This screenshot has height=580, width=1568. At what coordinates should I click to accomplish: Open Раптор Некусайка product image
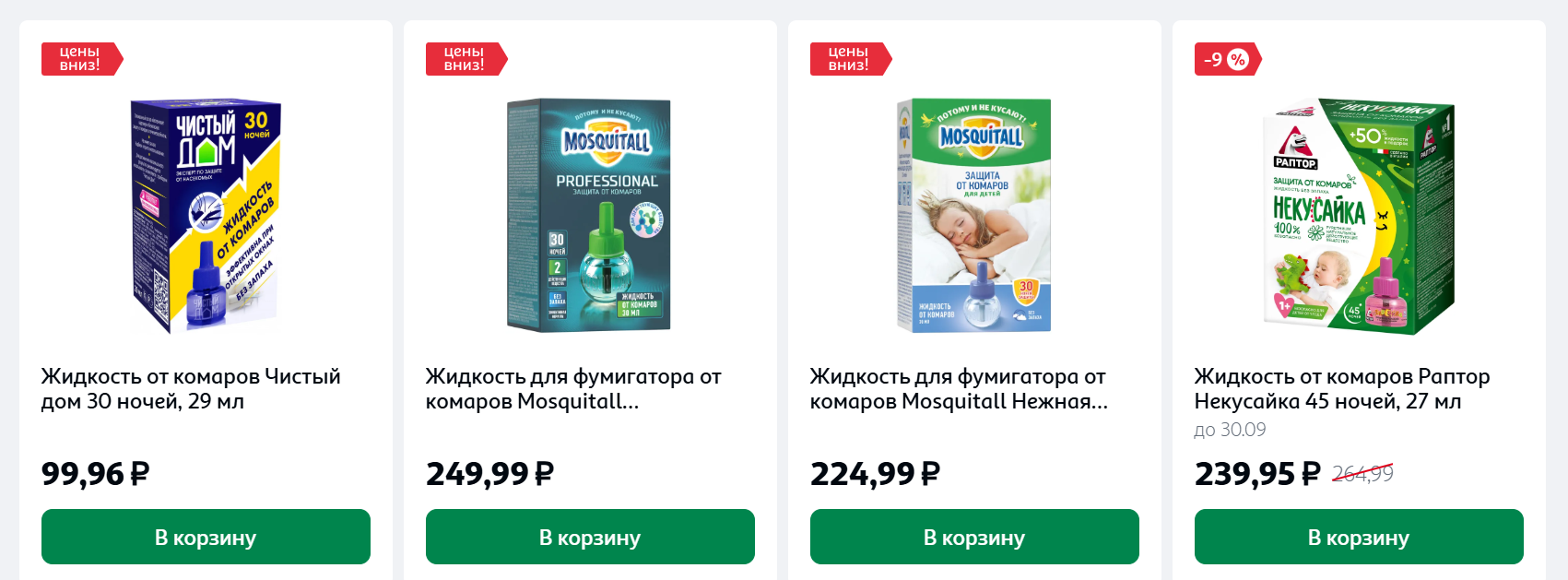coord(1358,216)
